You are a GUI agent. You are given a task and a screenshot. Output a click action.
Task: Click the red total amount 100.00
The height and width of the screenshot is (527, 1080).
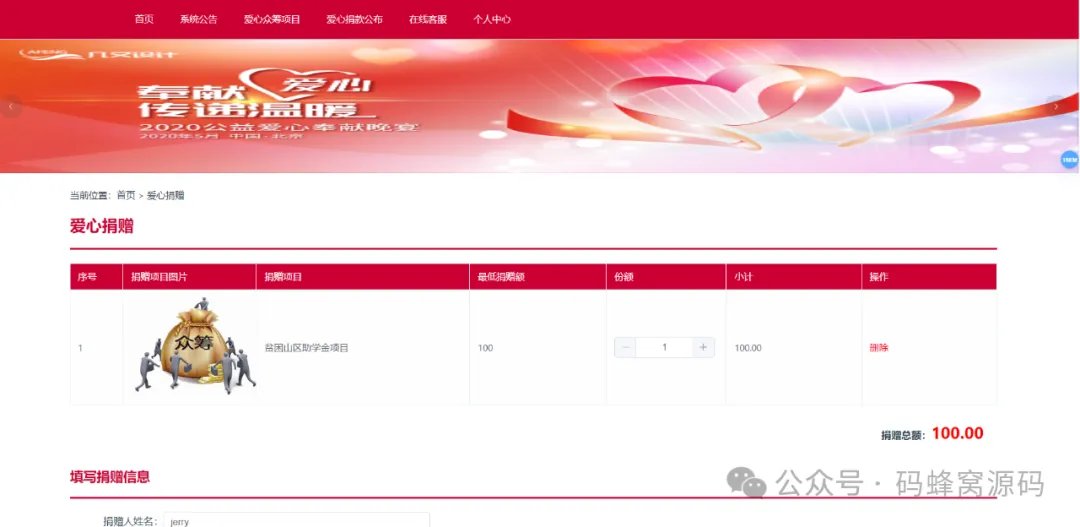957,433
